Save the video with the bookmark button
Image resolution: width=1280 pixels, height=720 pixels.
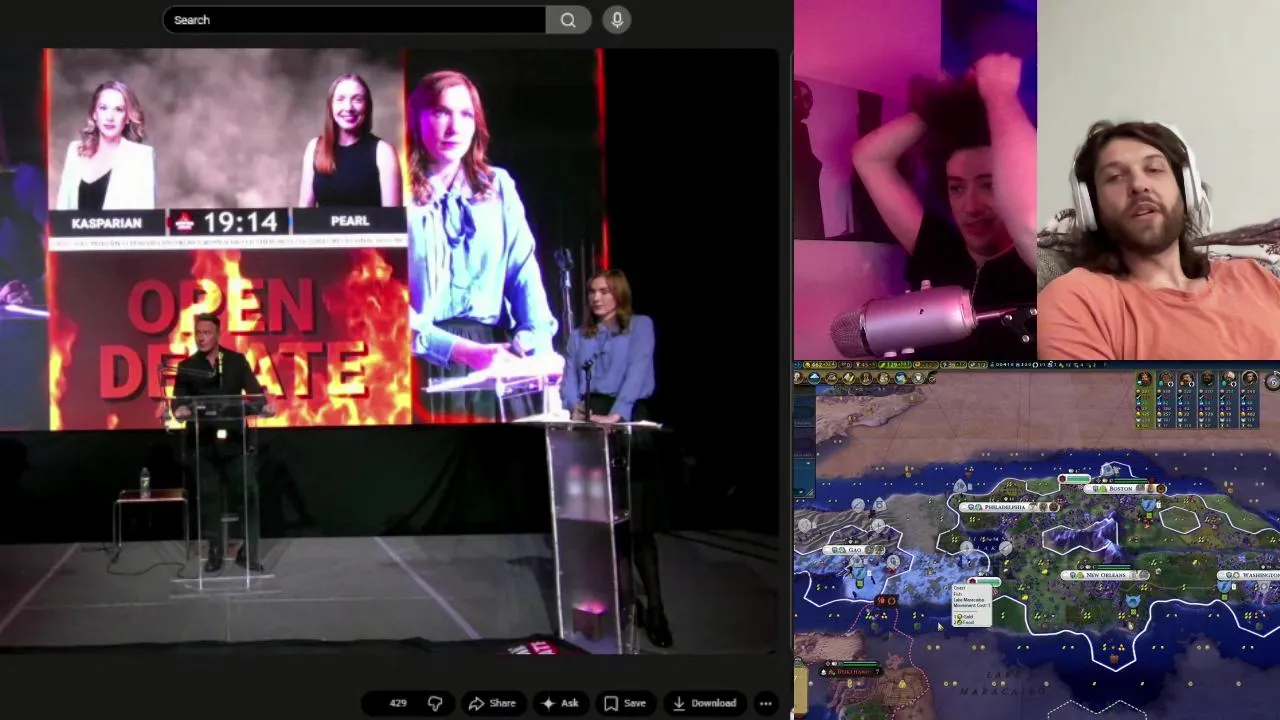(625, 703)
